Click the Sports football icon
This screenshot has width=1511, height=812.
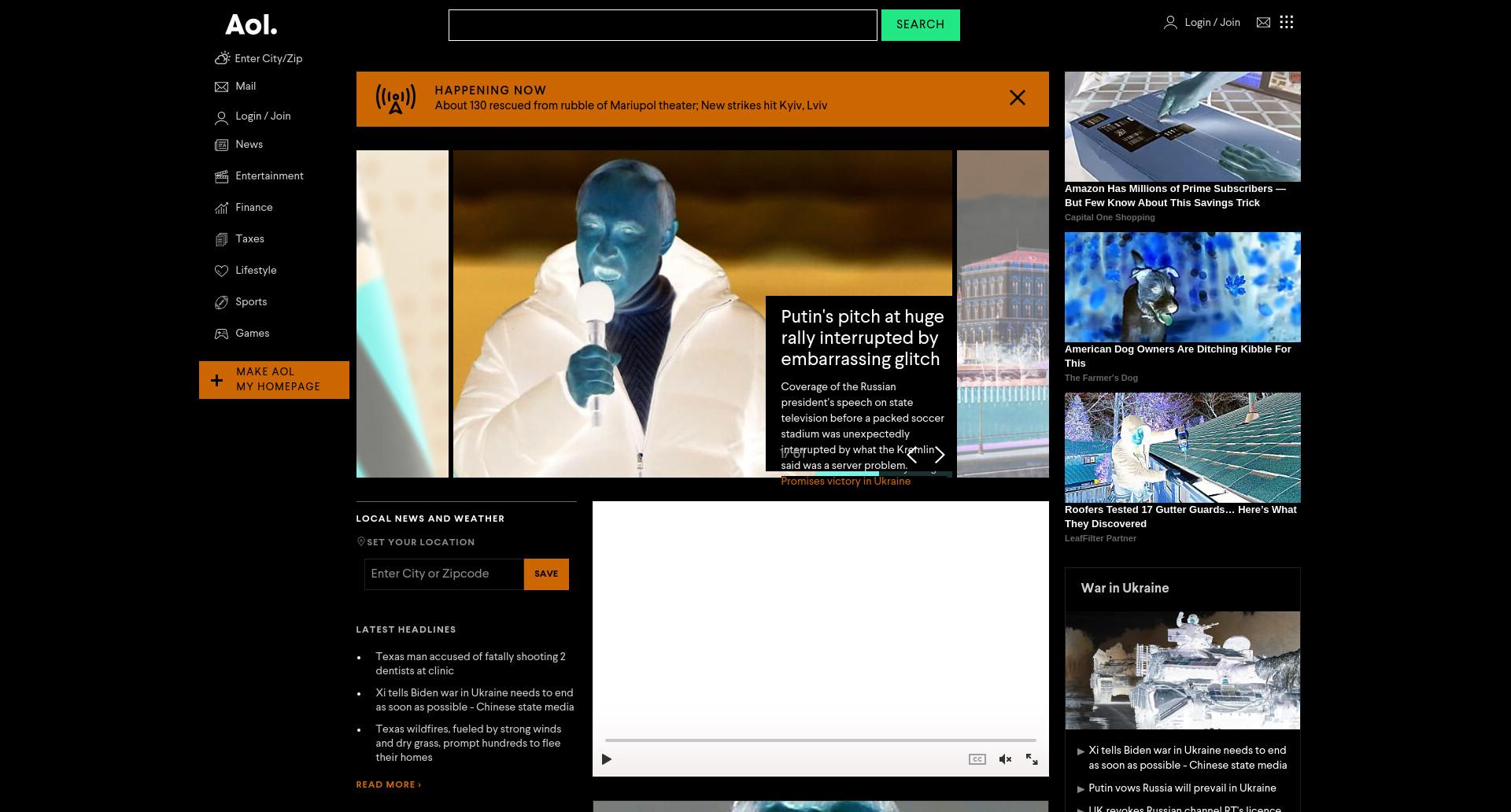tap(221, 302)
